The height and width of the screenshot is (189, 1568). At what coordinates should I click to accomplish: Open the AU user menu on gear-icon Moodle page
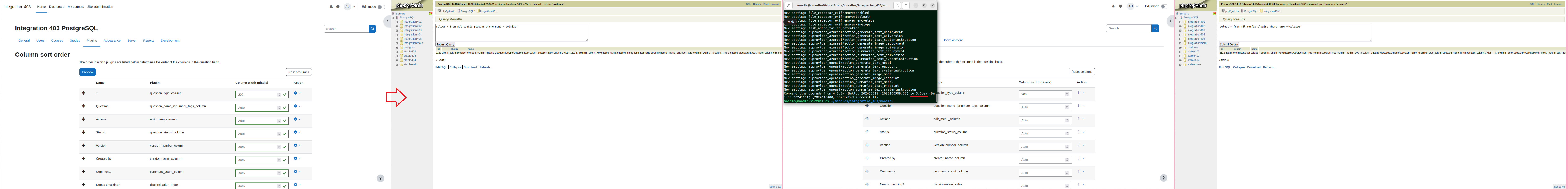pos(349,7)
